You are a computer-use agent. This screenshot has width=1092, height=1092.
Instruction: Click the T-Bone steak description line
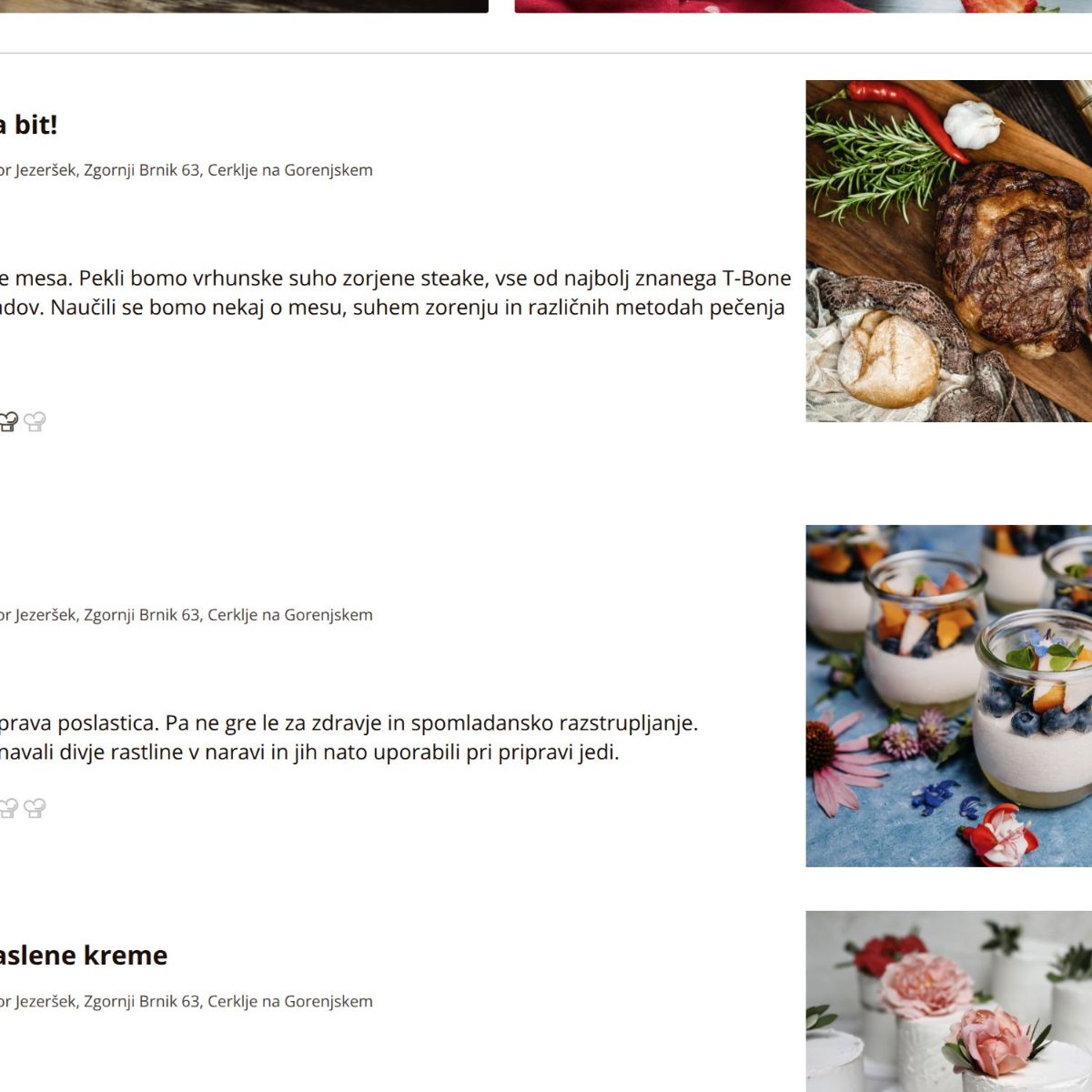tap(396, 278)
